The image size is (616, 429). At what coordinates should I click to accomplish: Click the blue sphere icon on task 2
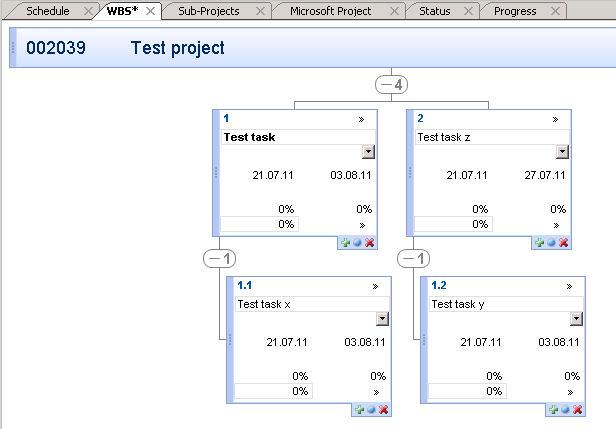tap(551, 243)
